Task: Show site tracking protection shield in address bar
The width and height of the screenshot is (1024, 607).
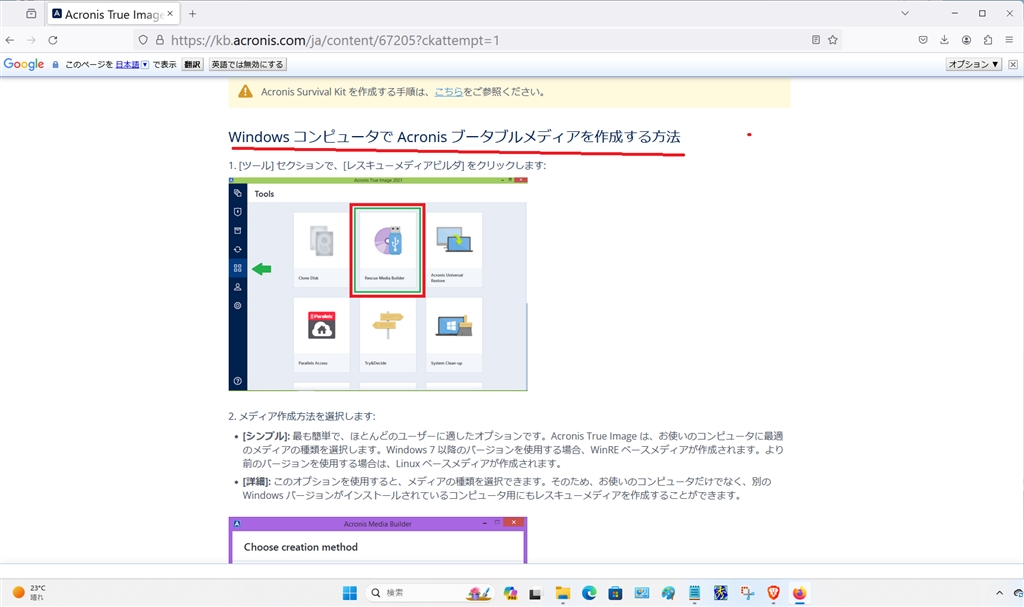Action: [143, 40]
